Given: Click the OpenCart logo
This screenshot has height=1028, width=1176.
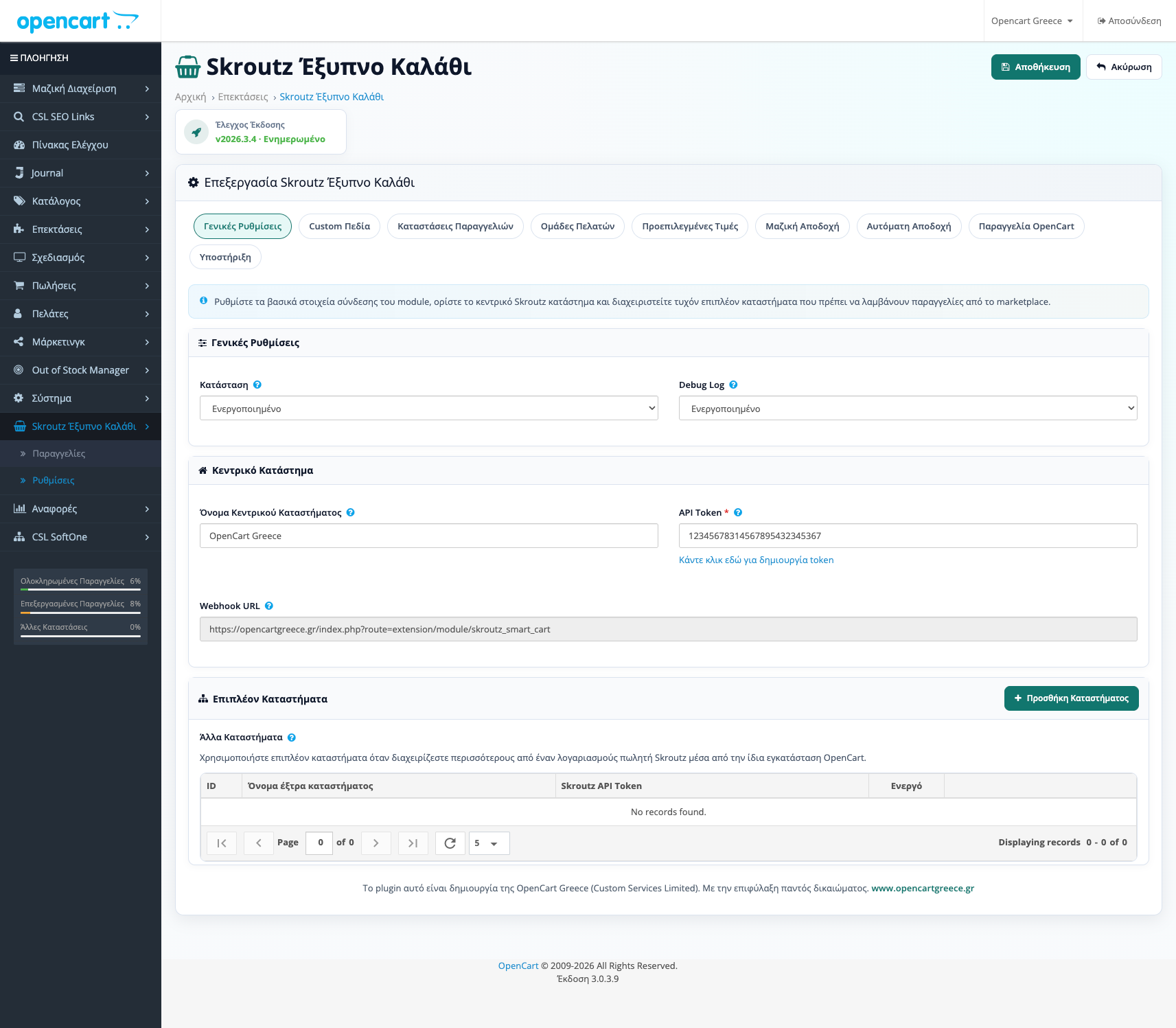Looking at the screenshot, I should coord(78,22).
